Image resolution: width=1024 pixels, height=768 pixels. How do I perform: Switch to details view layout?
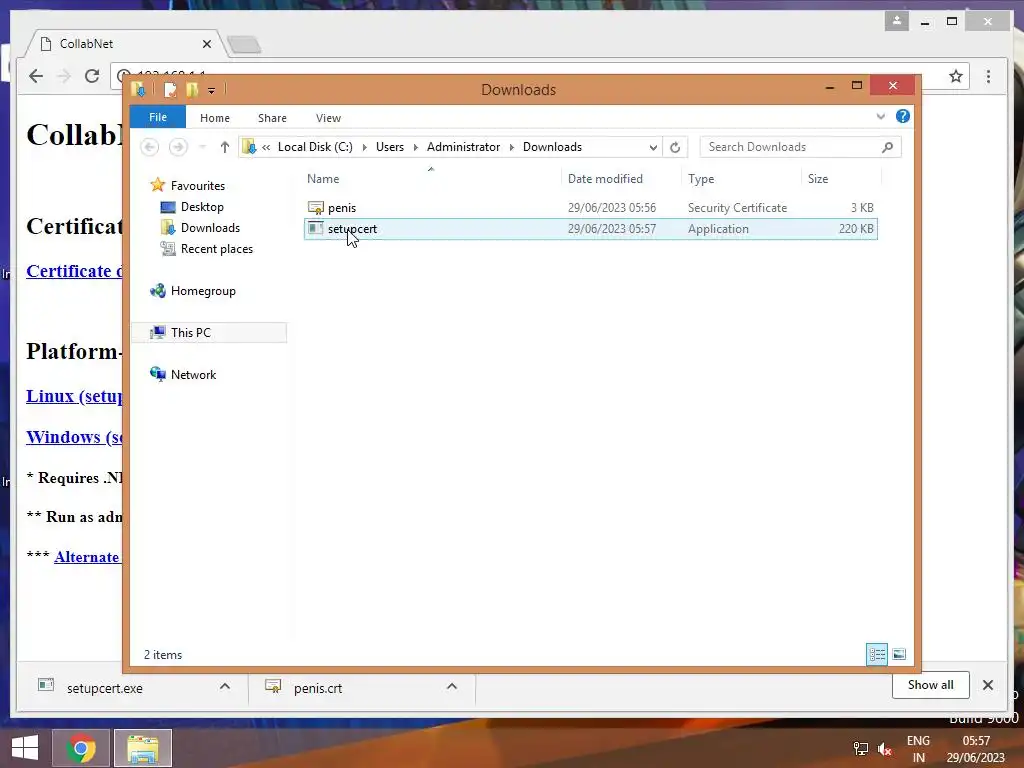(876, 654)
